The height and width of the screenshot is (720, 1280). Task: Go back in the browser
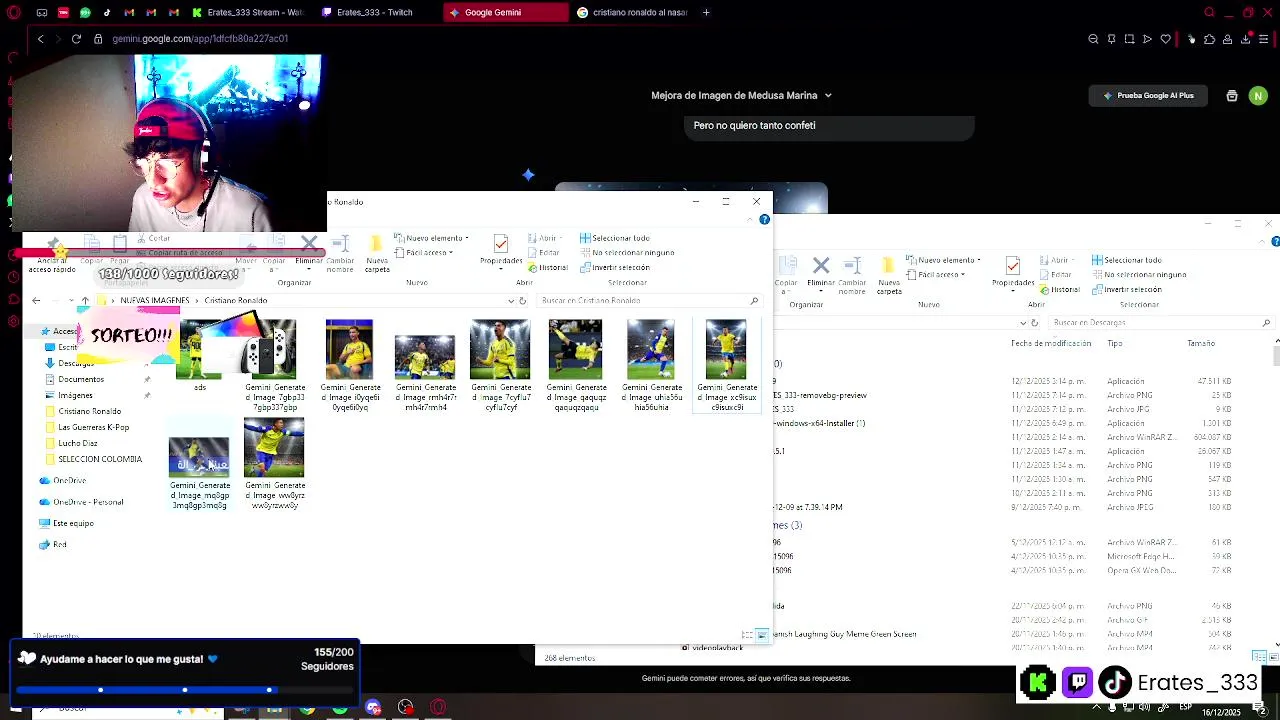coord(40,38)
